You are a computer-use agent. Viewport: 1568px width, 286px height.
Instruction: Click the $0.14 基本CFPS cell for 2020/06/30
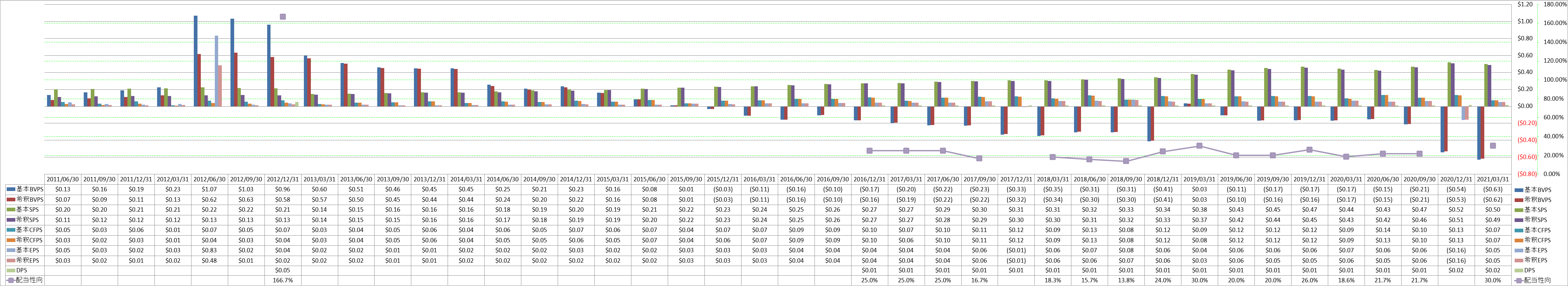tap(1382, 230)
